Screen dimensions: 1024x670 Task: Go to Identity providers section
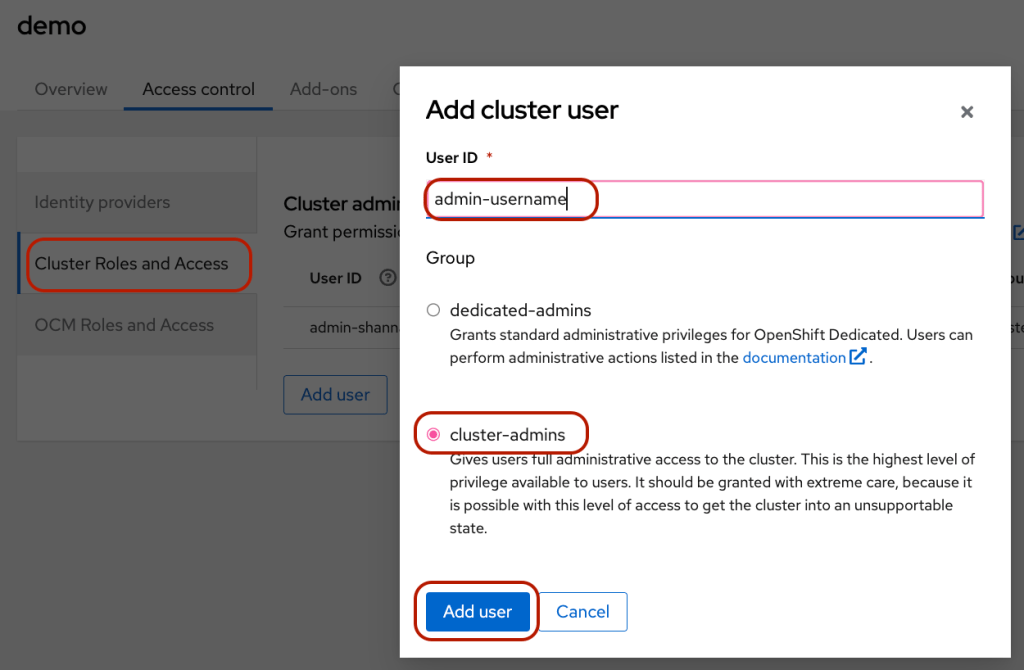point(102,202)
